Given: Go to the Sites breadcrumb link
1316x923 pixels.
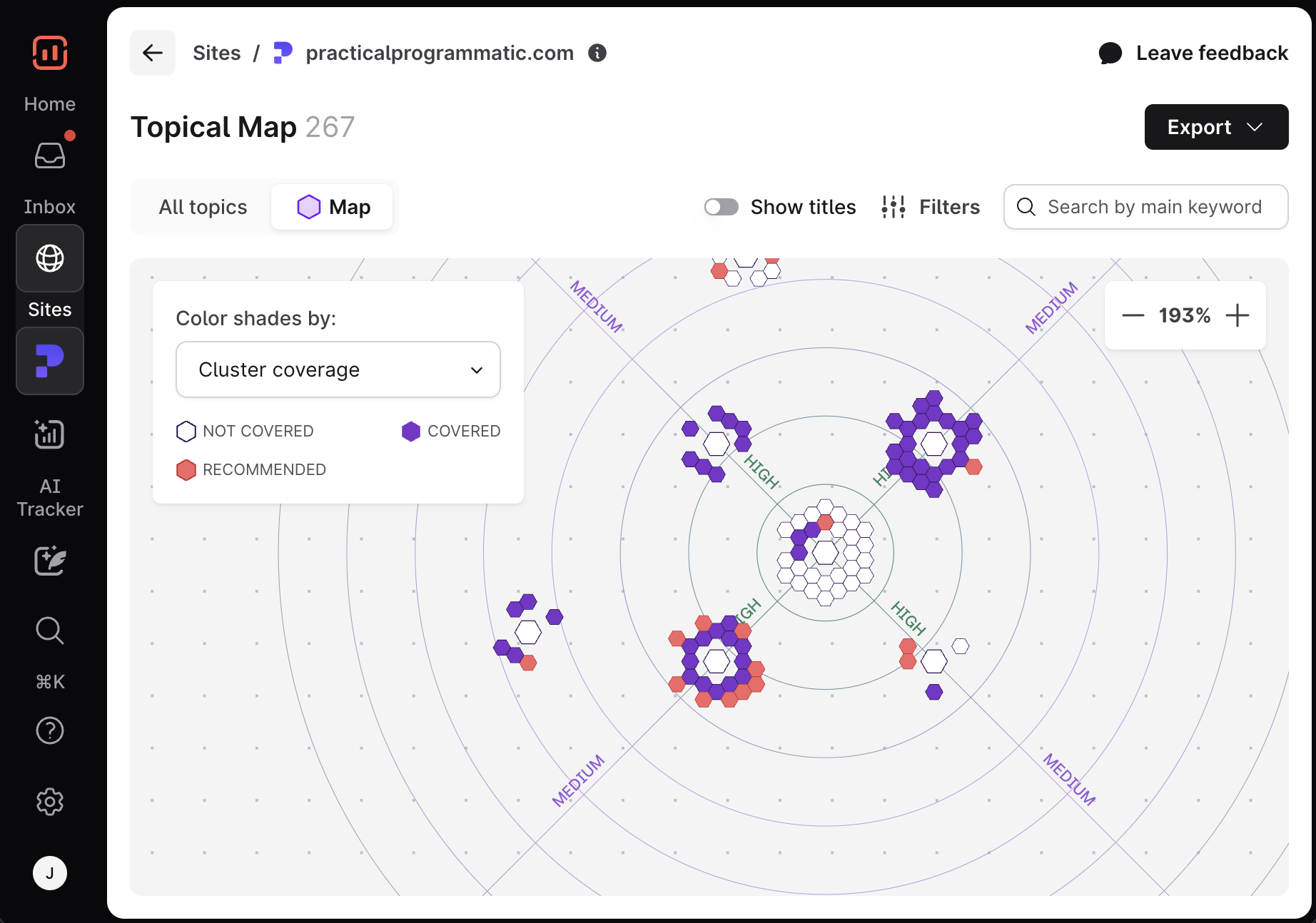Looking at the screenshot, I should click(216, 53).
